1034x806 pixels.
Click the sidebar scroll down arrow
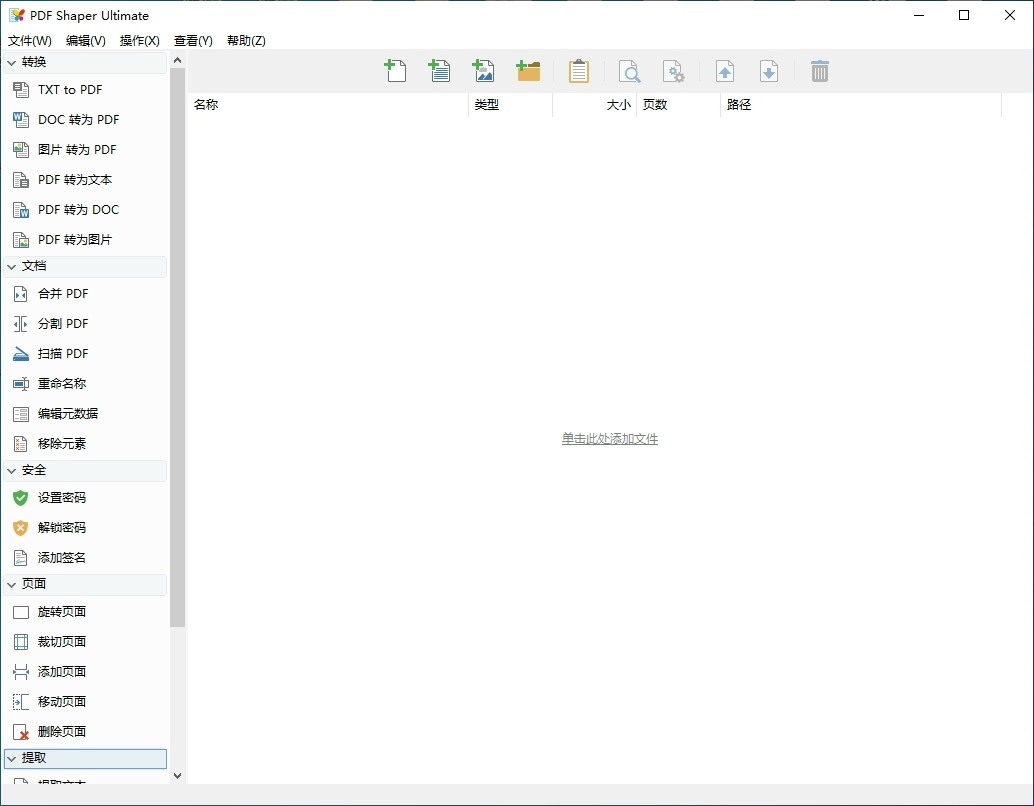178,775
